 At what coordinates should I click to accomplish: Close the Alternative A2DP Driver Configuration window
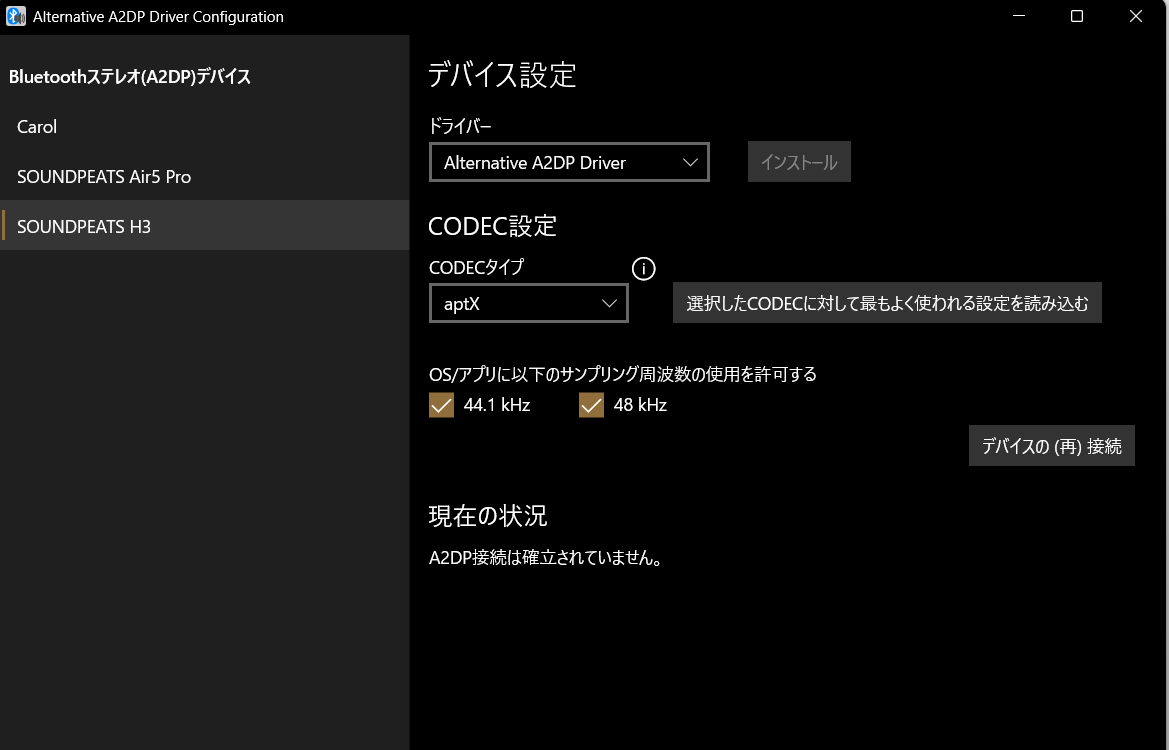(1135, 16)
